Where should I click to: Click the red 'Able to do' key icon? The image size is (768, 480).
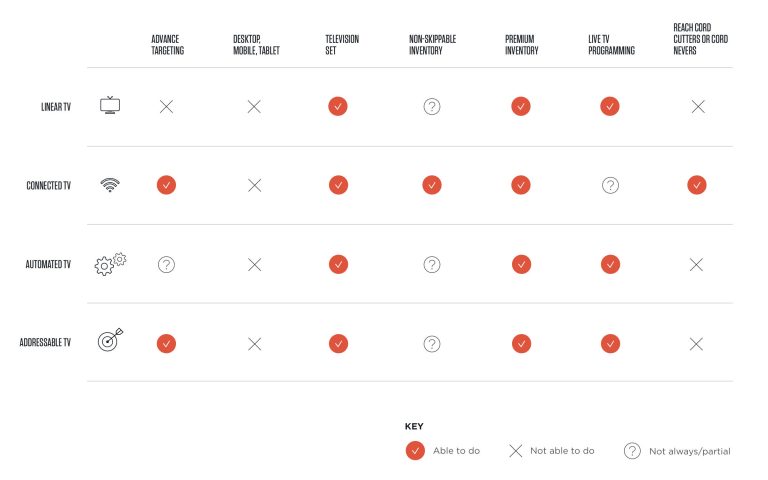coord(415,450)
